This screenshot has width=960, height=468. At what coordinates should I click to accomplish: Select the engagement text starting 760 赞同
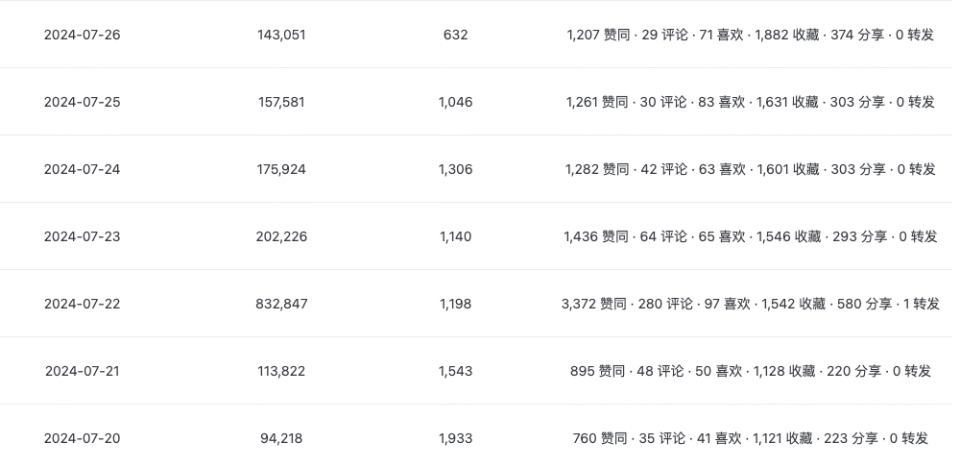(x=750, y=438)
